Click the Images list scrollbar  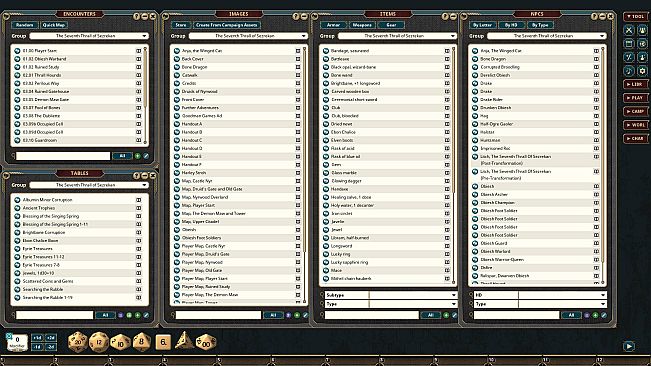[x=304, y=174]
